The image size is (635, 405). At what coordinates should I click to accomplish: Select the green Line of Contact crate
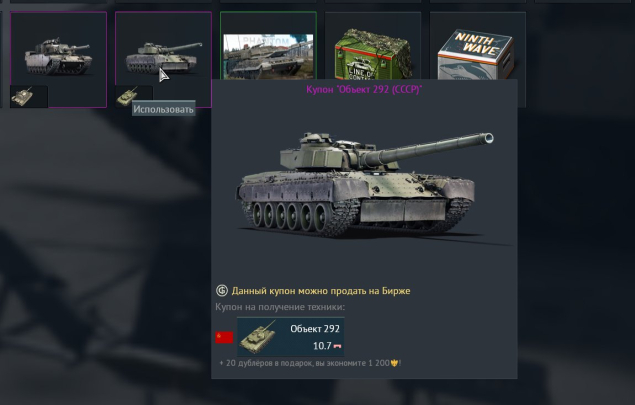[373, 54]
